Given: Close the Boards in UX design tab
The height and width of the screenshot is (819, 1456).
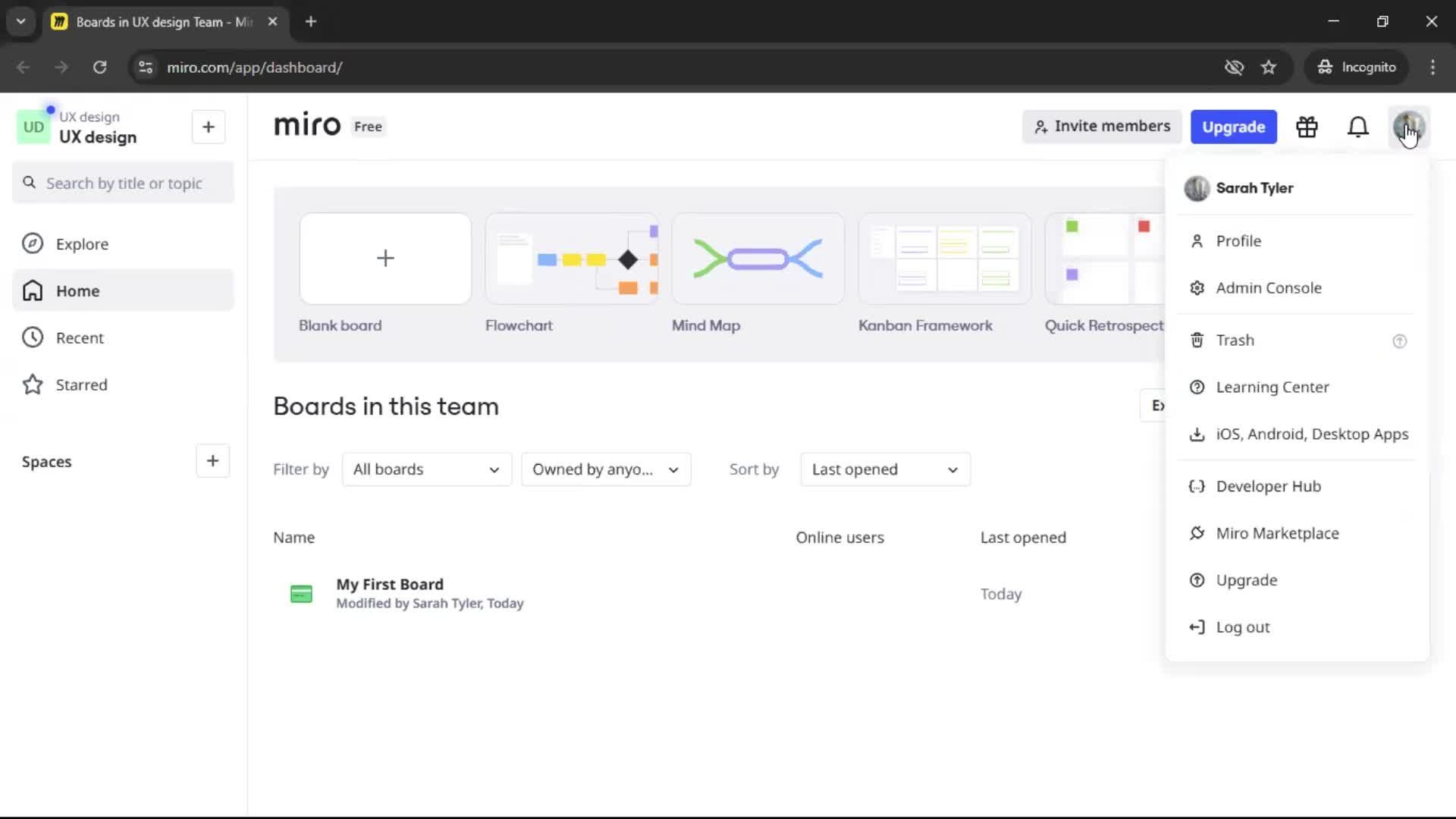Looking at the screenshot, I should [273, 22].
